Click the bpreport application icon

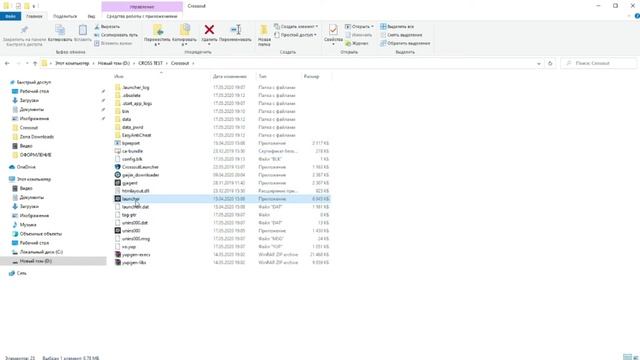118,143
